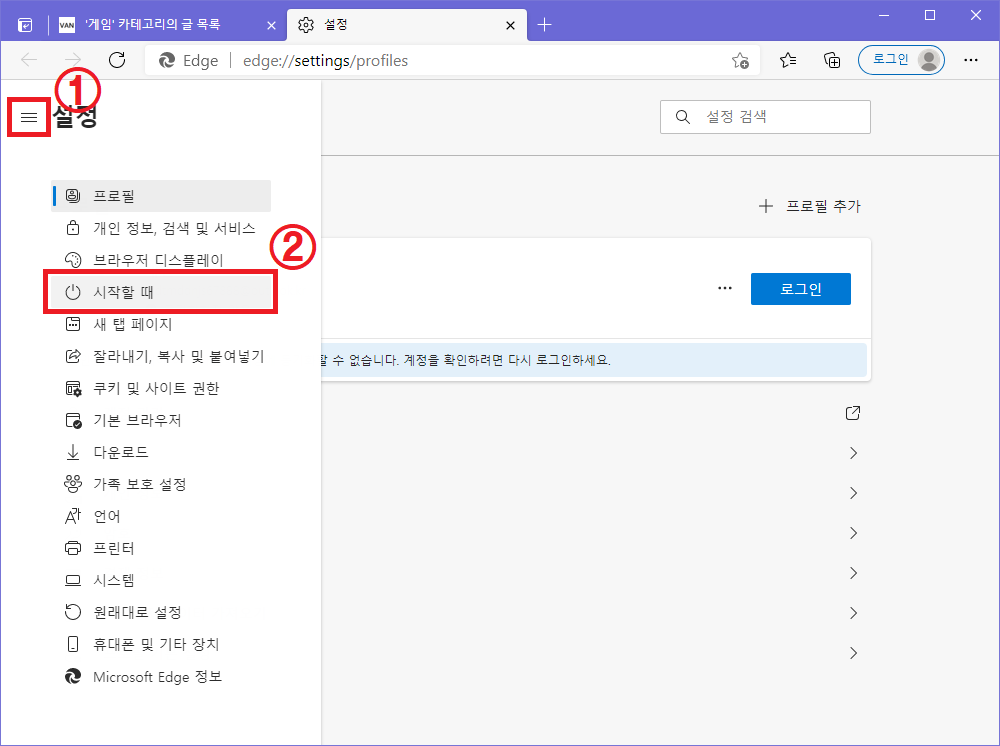Viewport: 1000px width, 746px height.
Task: Select 프린터 in the settings menu
Action: coord(161,548)
